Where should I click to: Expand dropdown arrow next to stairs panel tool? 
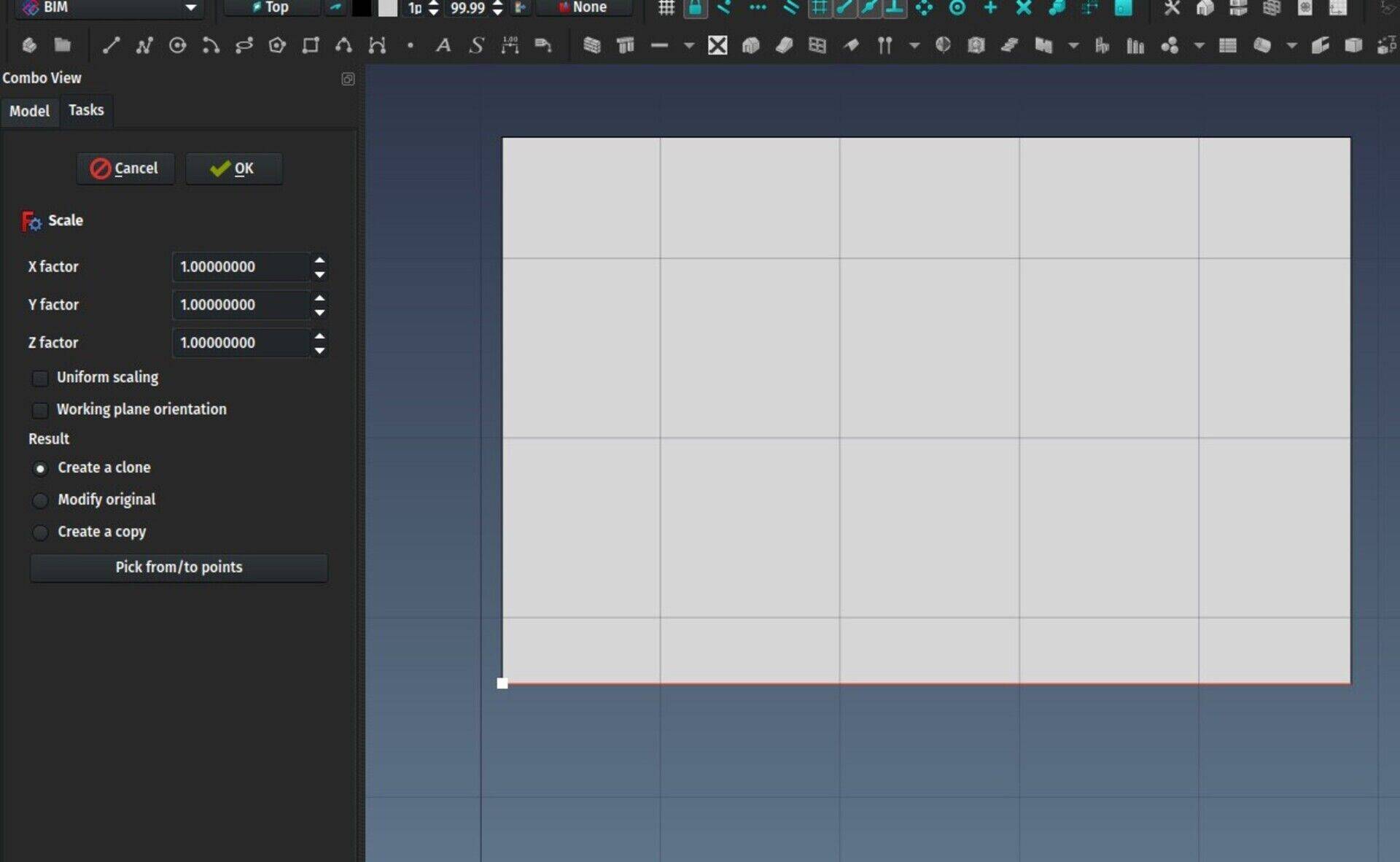tap(1073, 45)
